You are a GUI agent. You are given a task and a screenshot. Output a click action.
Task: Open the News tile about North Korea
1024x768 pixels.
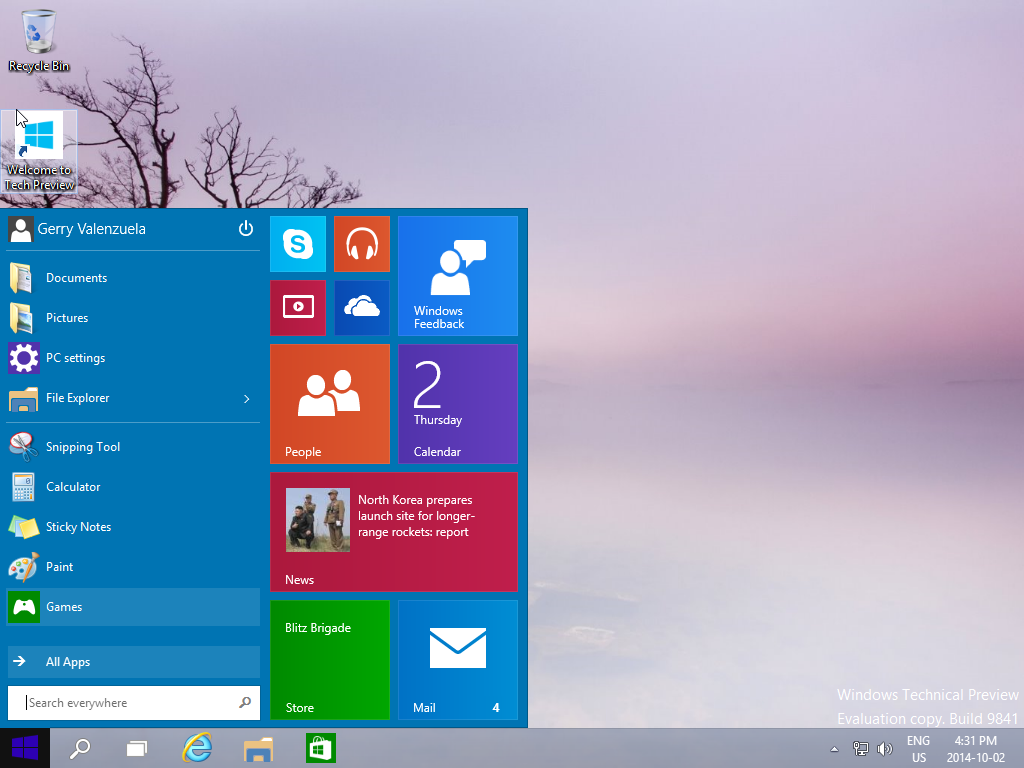click(x=394, y=532)
